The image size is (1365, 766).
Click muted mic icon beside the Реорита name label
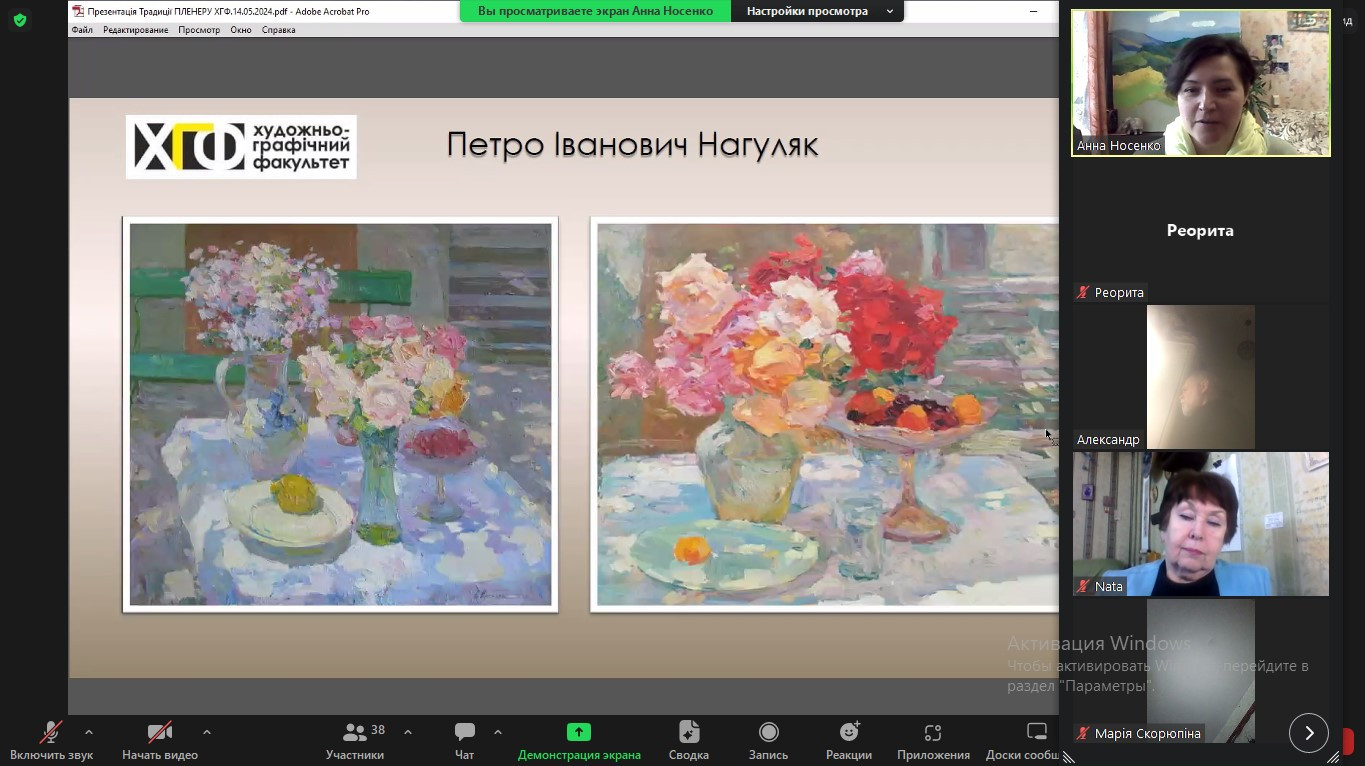[x=1083, y=293]
